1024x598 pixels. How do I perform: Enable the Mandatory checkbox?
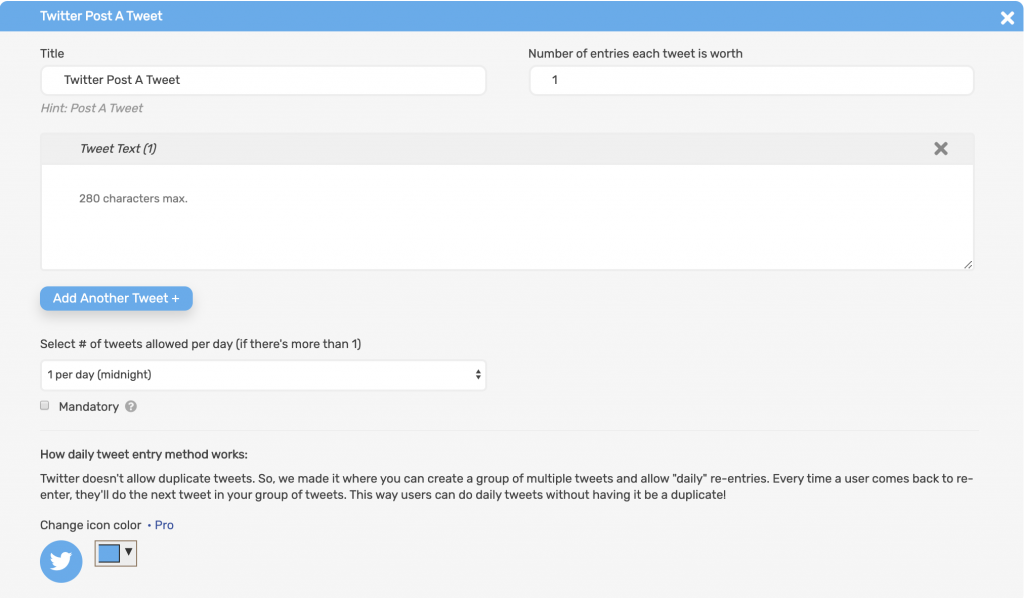click(x=44, y=405)
